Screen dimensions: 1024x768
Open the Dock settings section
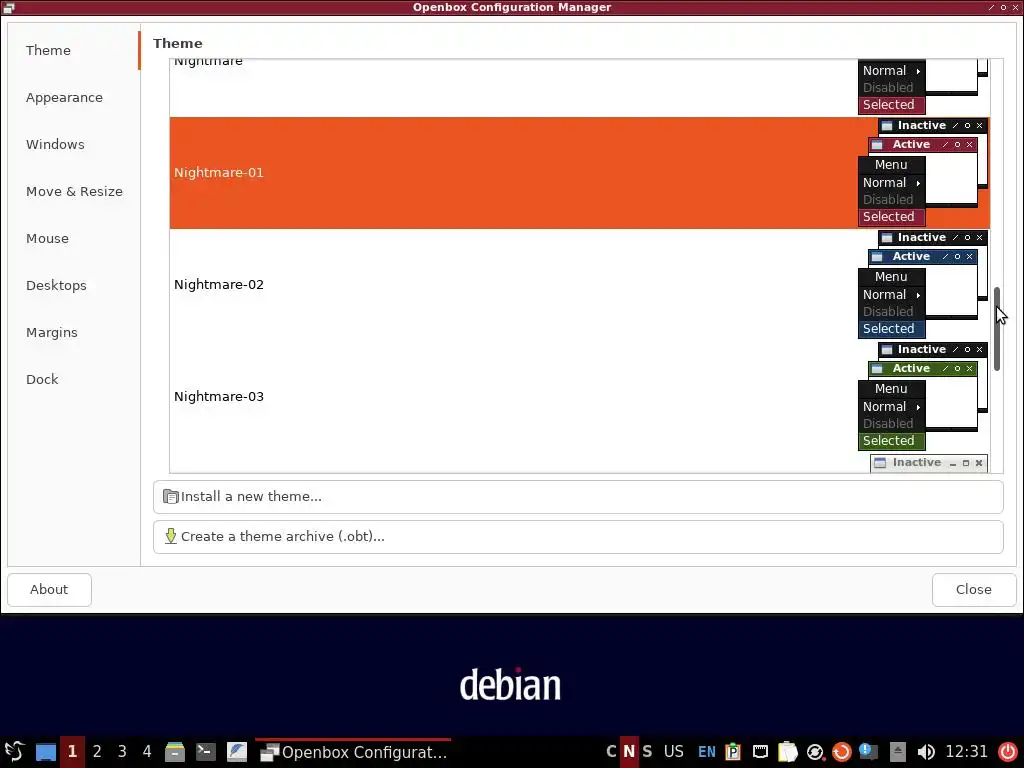[x=42, y=379]
